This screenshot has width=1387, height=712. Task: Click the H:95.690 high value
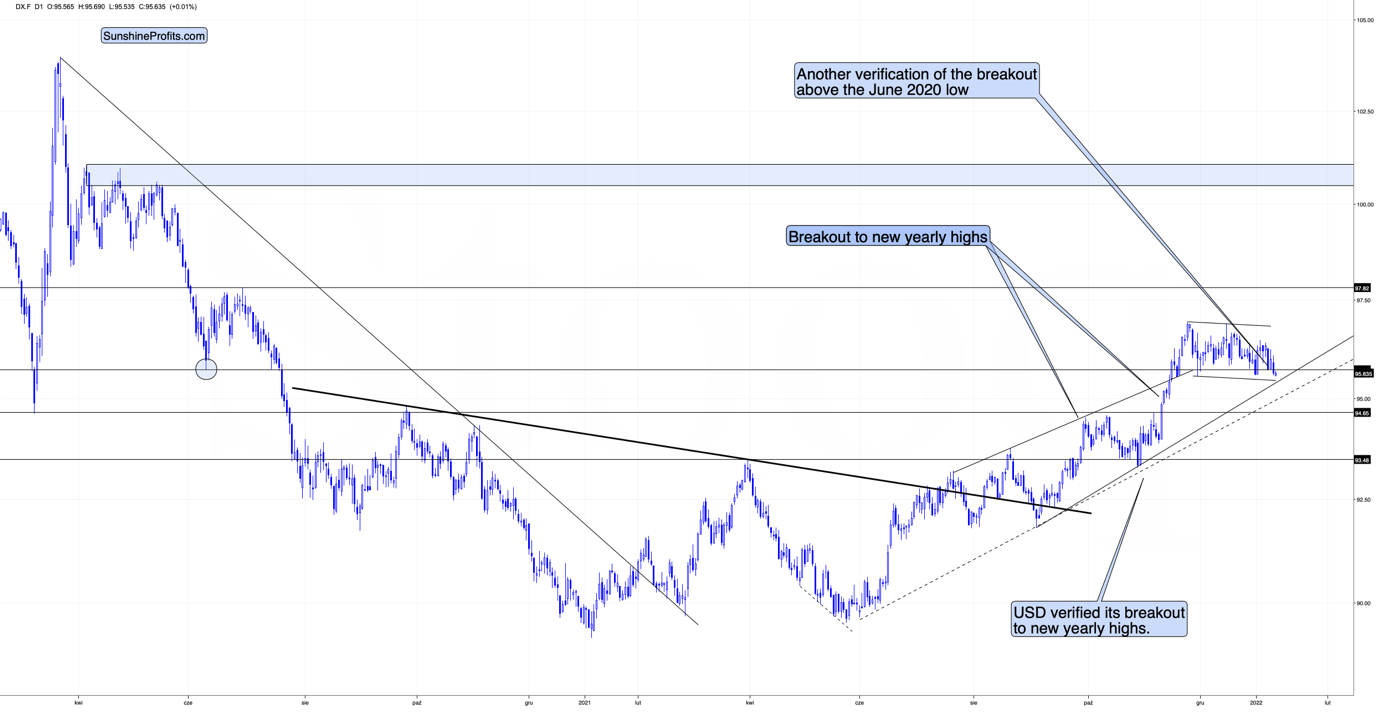click(x=92, y=7)
